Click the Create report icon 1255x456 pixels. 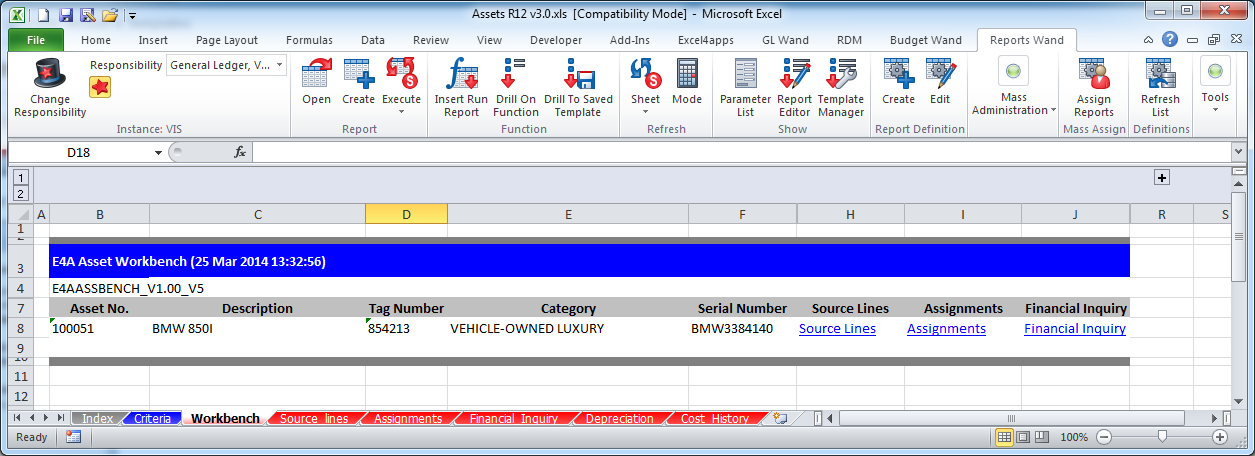[x=358, y=75]
